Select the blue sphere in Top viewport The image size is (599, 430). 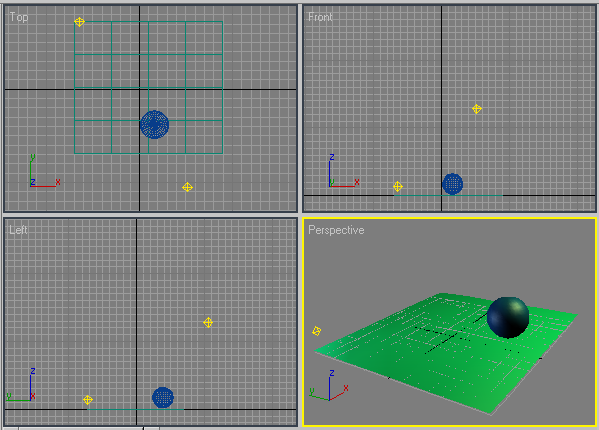point(154,124)
